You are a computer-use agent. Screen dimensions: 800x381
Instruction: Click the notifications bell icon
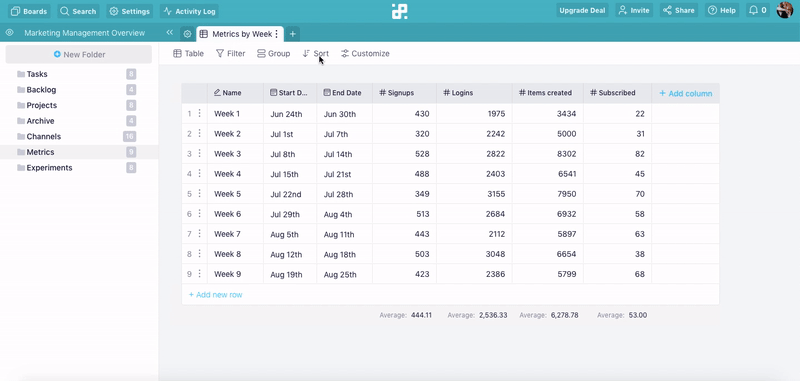[x=753, y=10]
